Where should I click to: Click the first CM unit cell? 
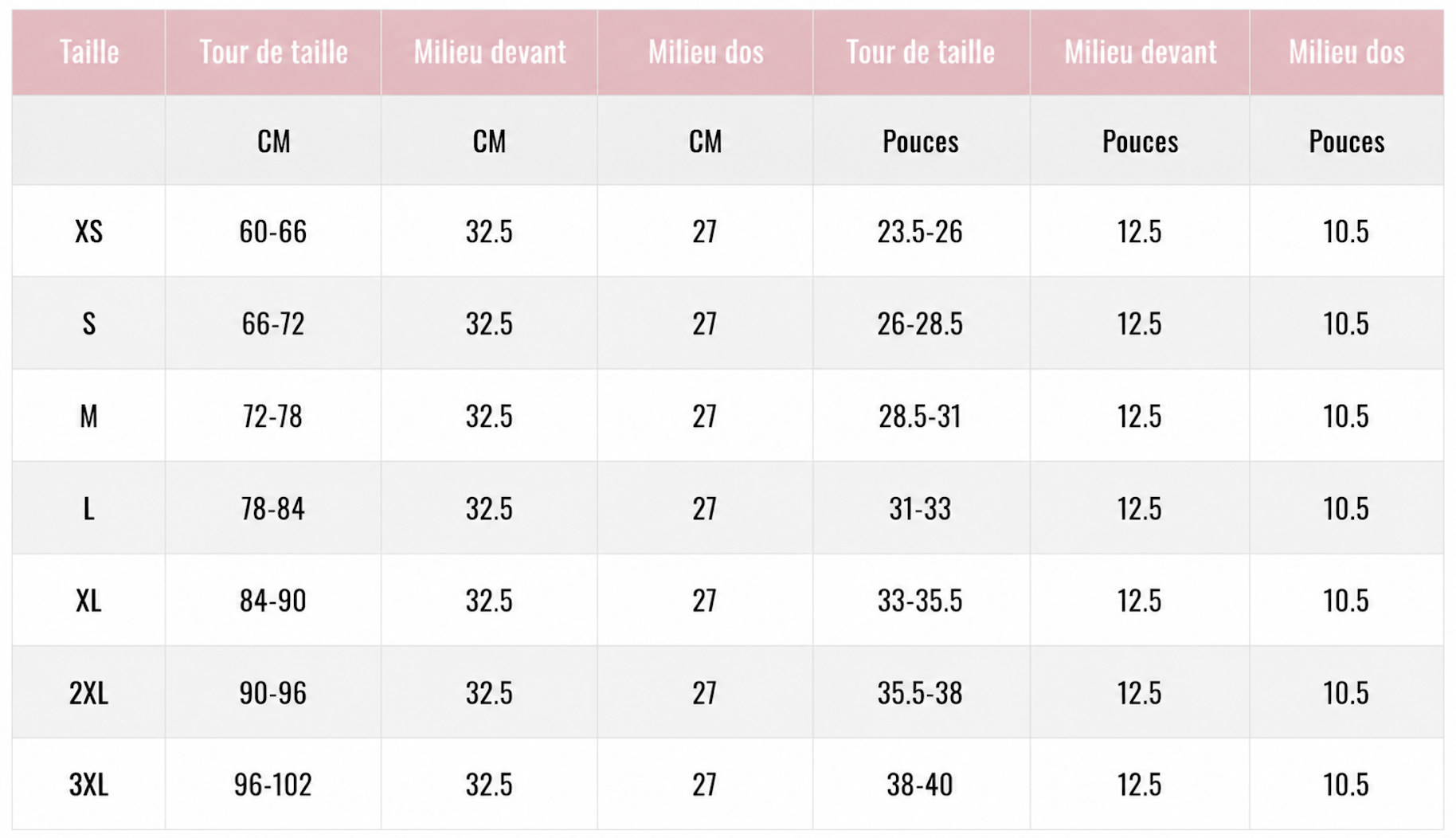coord(273,142)
